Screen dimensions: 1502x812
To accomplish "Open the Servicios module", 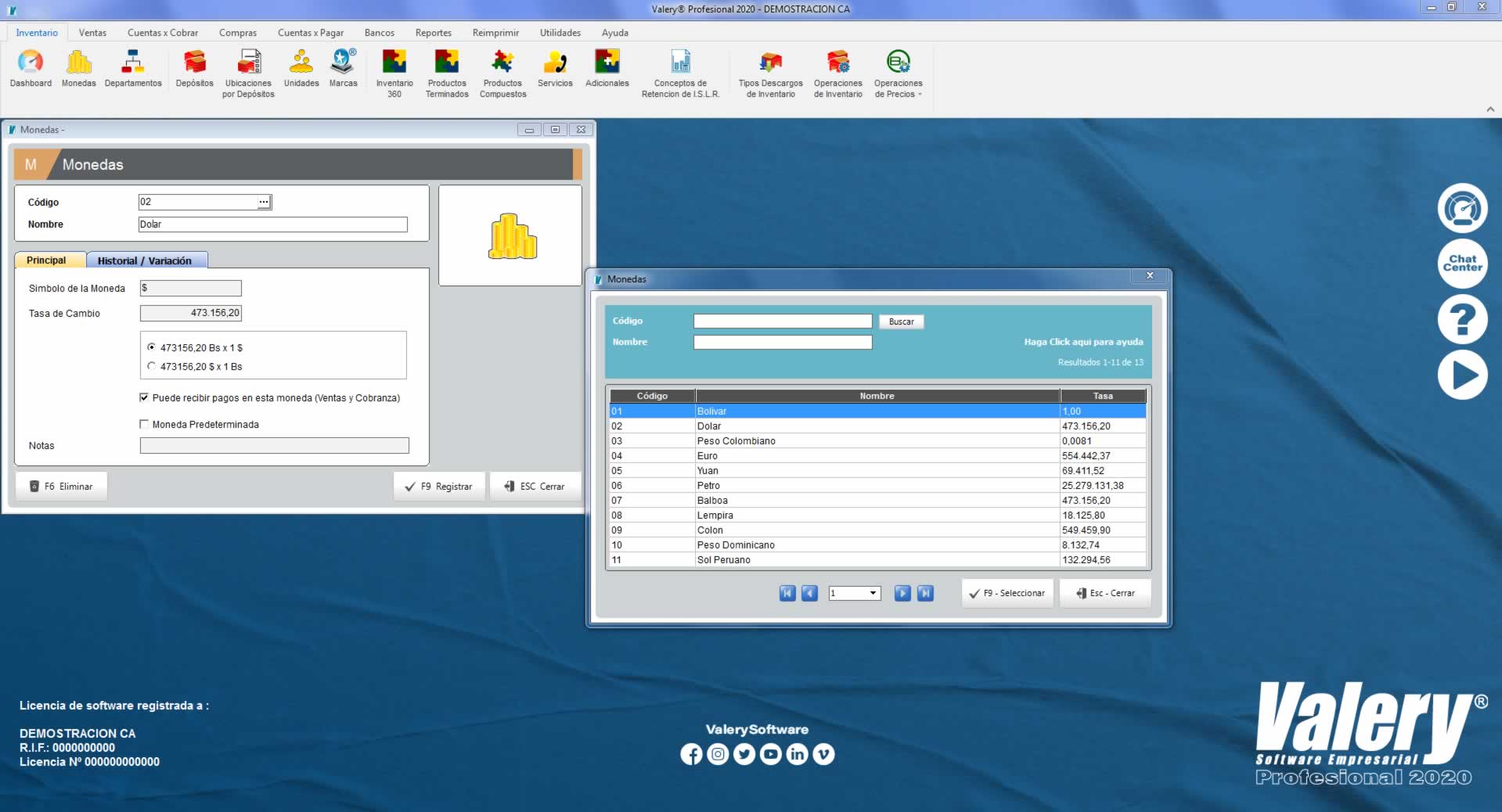I will point(555,69).
